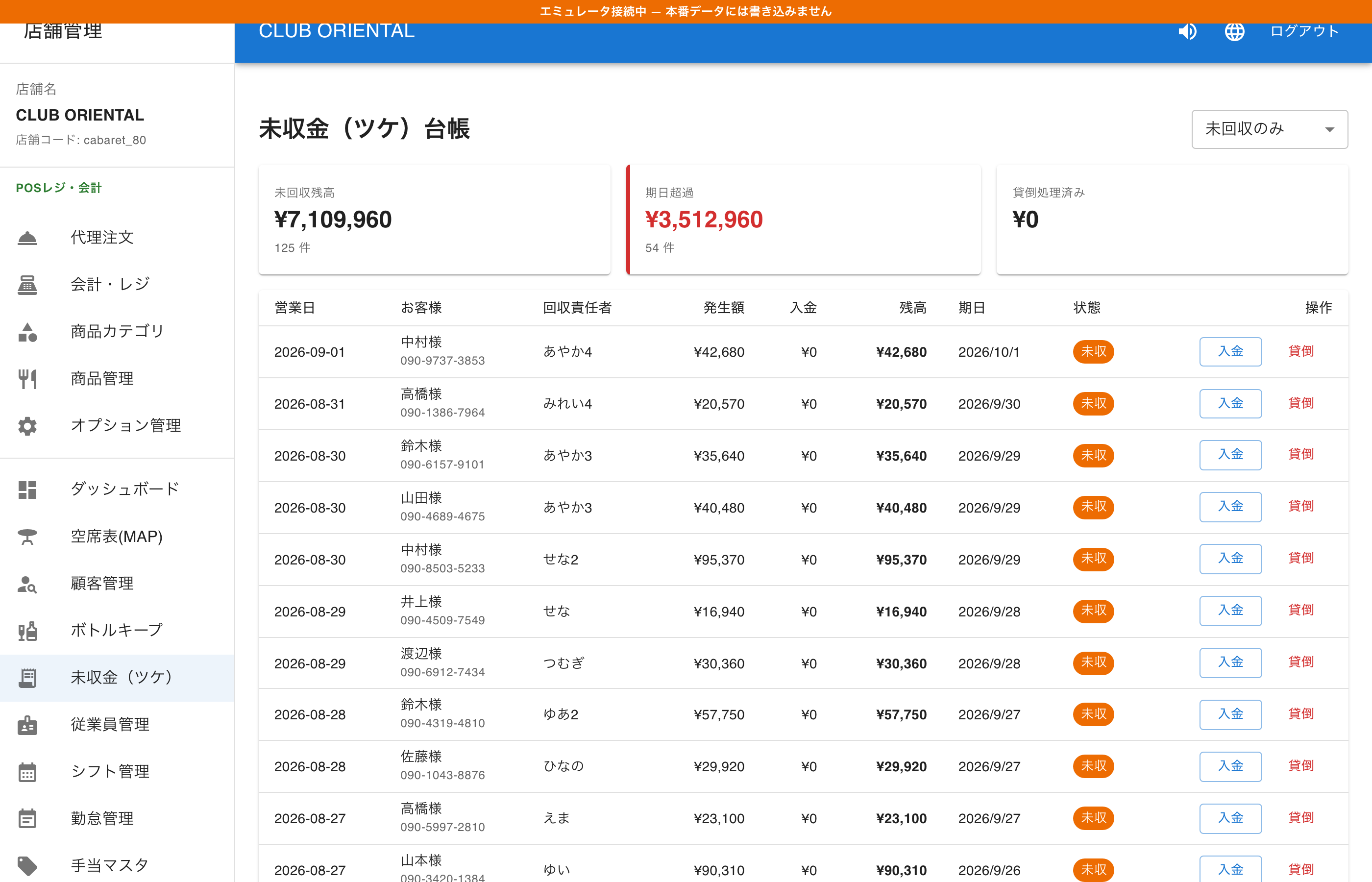Click 入金 for 中村様 2026-09-01 row

1230,351
